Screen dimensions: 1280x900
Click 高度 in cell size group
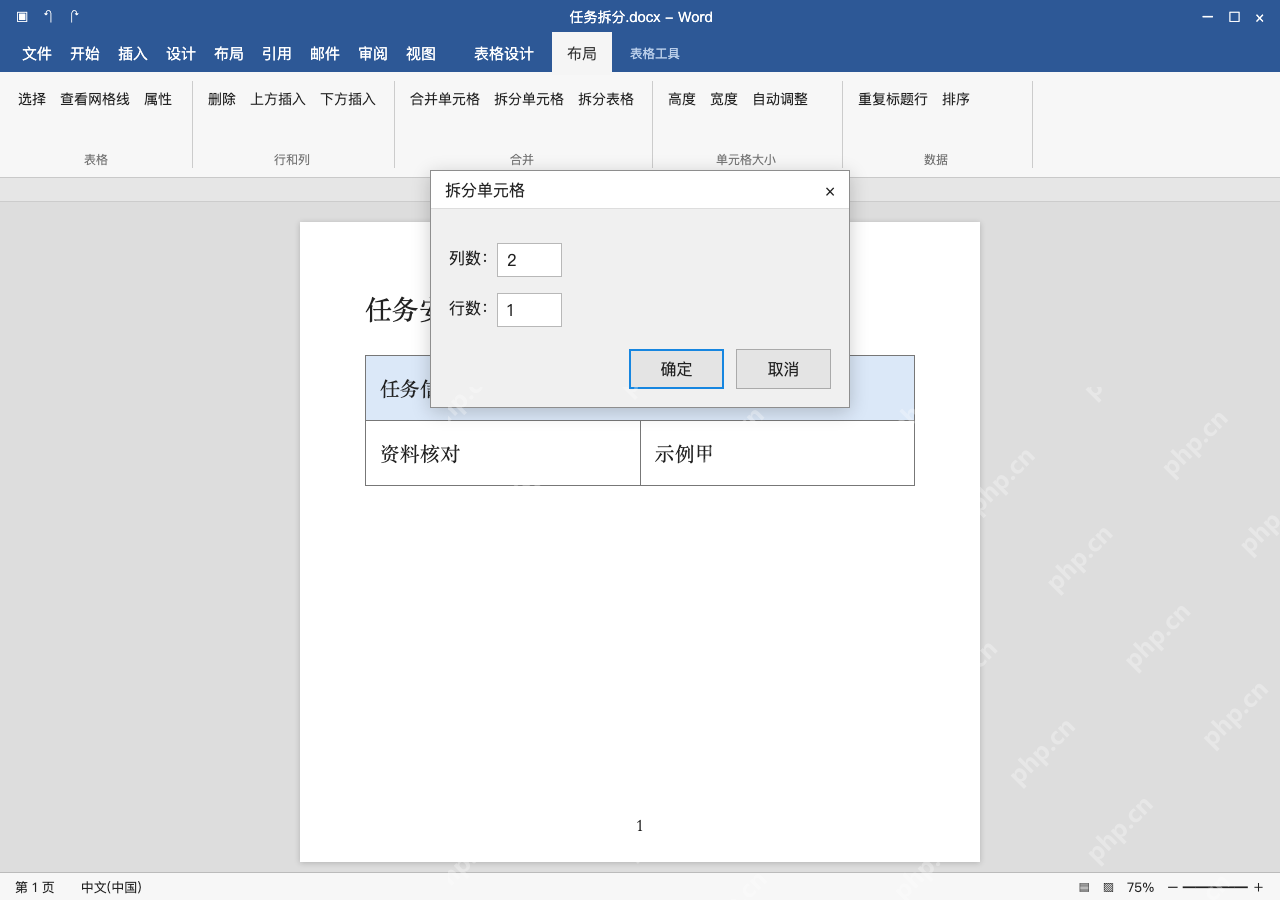coord(682,99)
